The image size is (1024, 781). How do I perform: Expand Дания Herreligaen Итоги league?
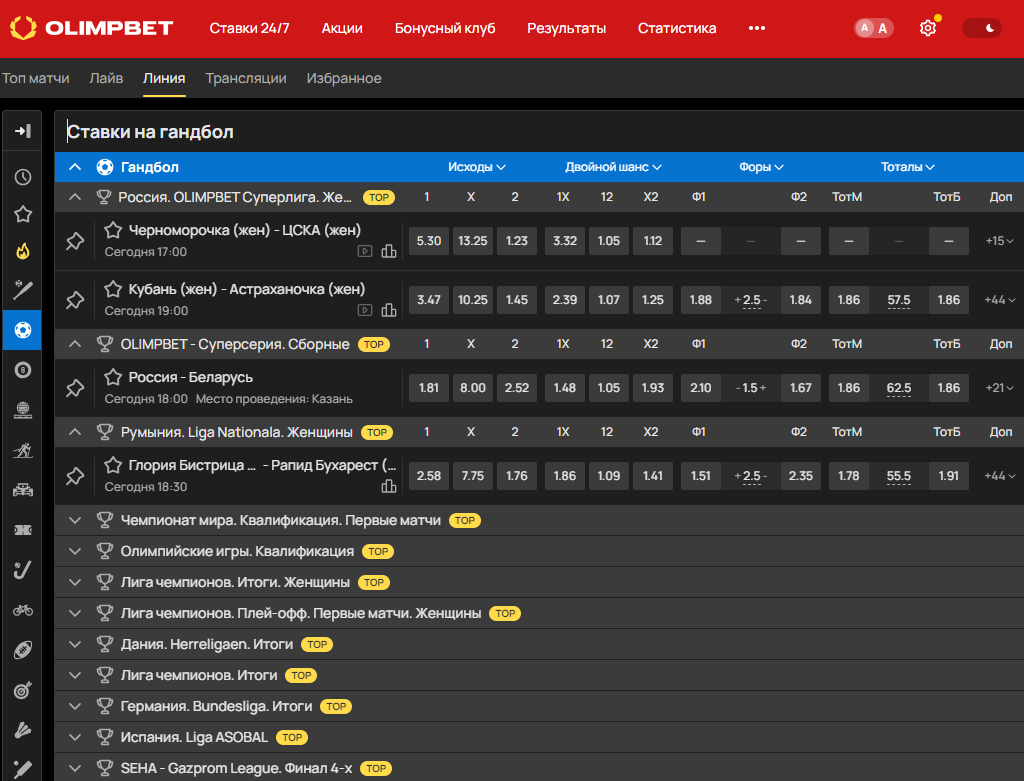point(75,645)
